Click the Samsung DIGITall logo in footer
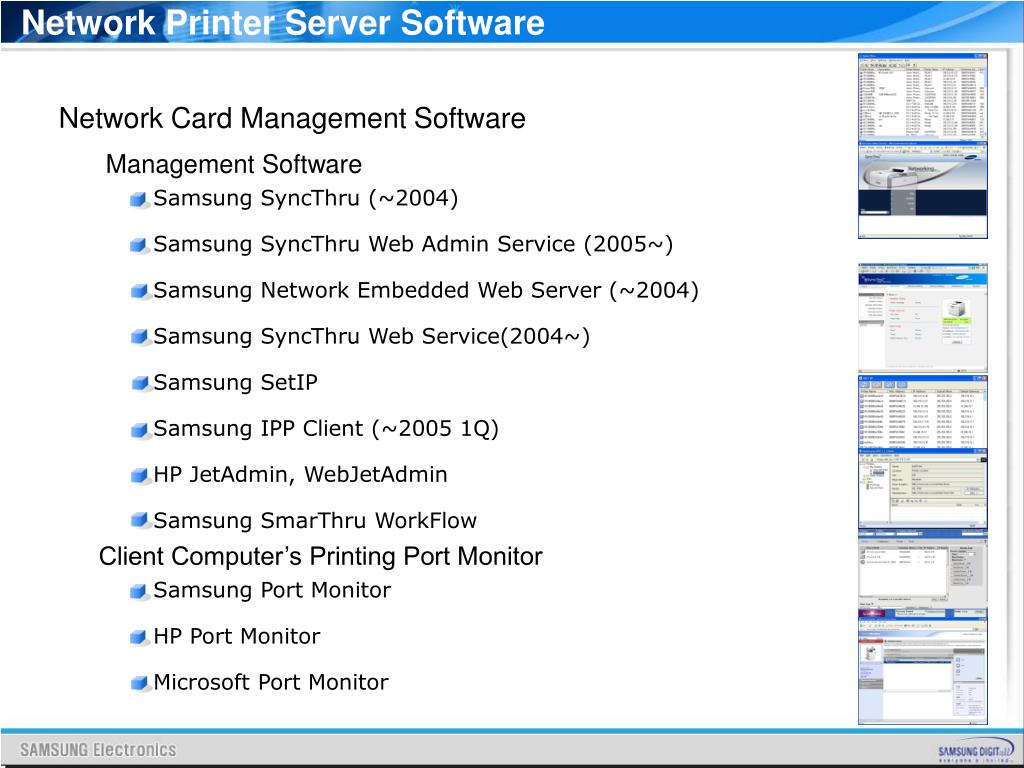The height and width of the screenshot is (768, 1024). [x=976, y=752]
